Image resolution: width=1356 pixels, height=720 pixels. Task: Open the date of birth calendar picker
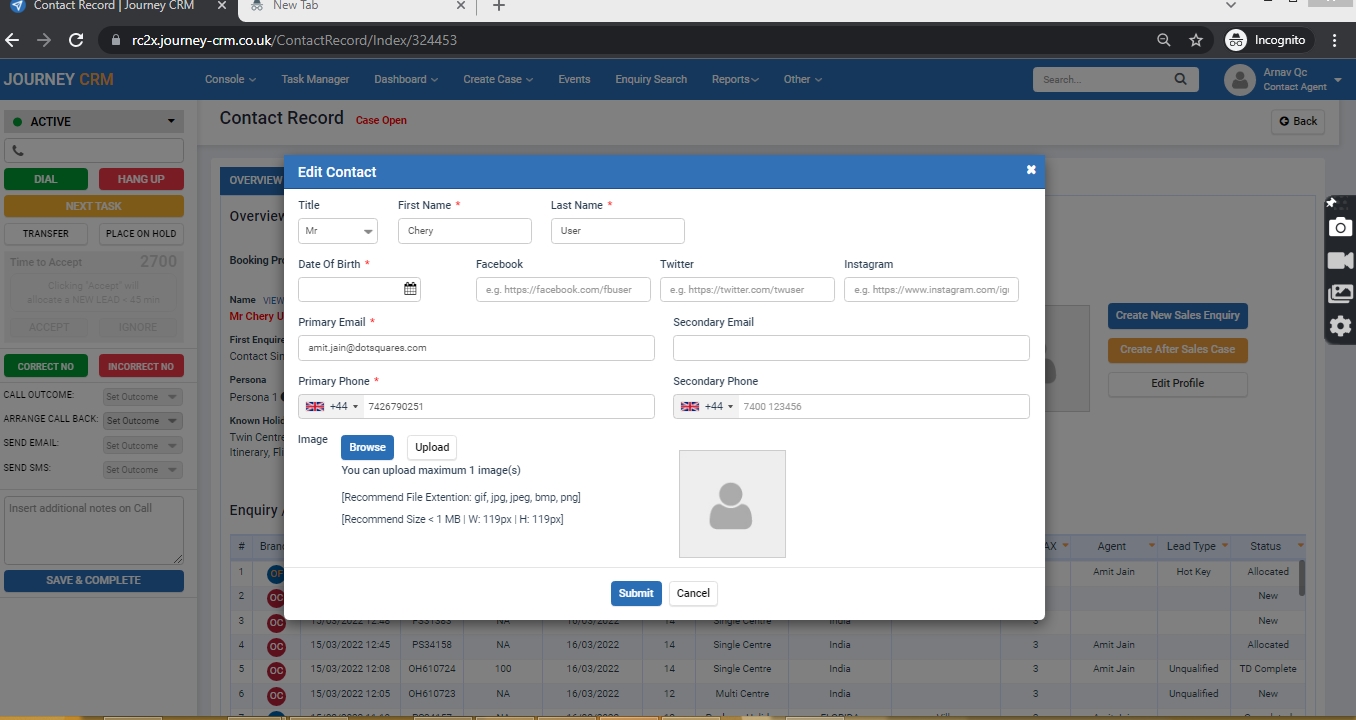(x=410, y=289)
